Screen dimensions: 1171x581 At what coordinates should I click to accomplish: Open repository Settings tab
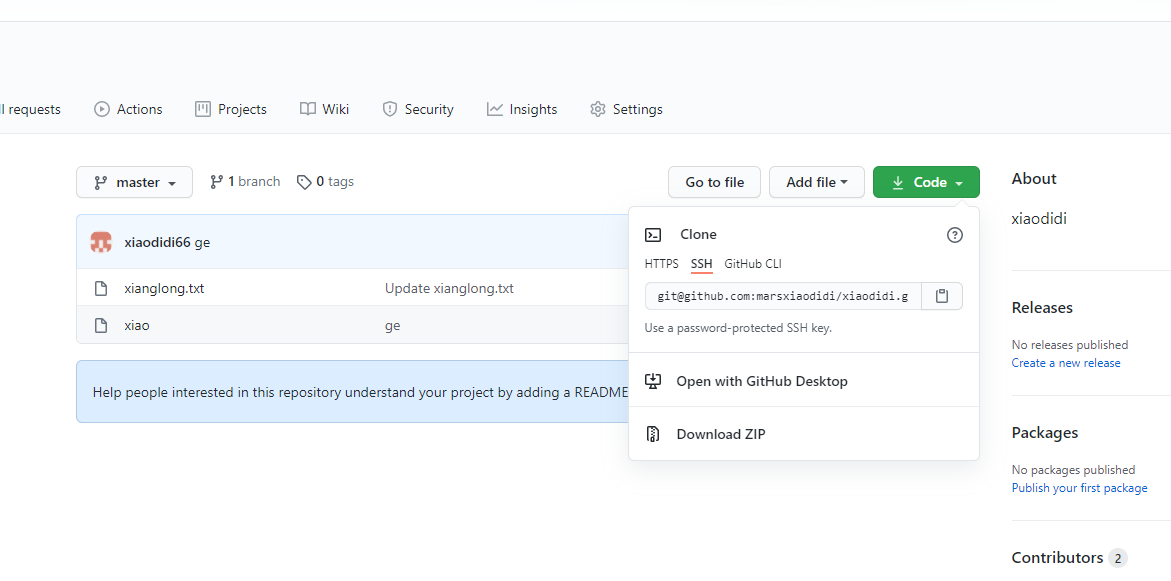point(626,109)
